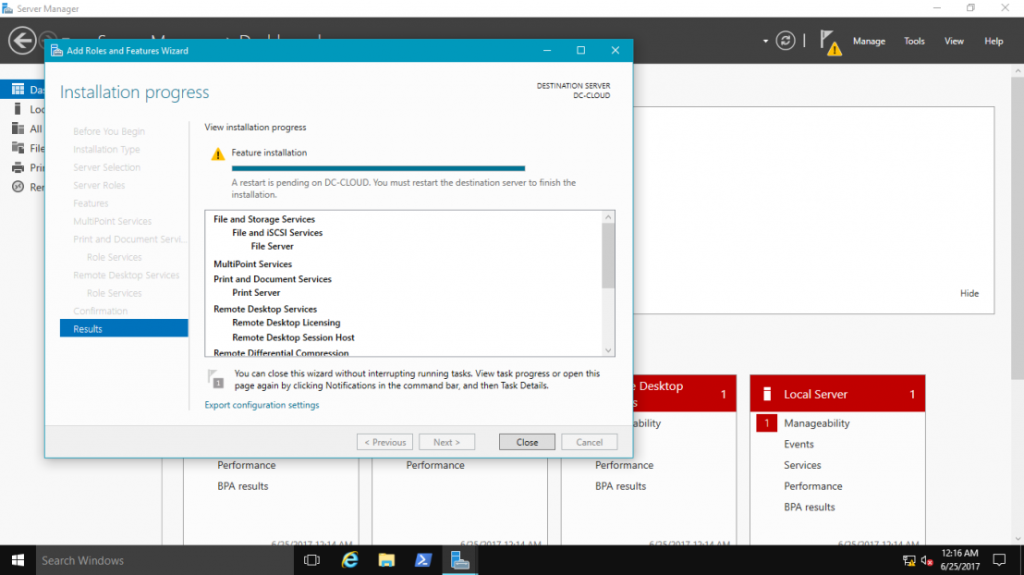Image resolution: width=1024 pixels, height=575 pixels.
Task: Open the Windows Start menu
Action: point(18,561)
